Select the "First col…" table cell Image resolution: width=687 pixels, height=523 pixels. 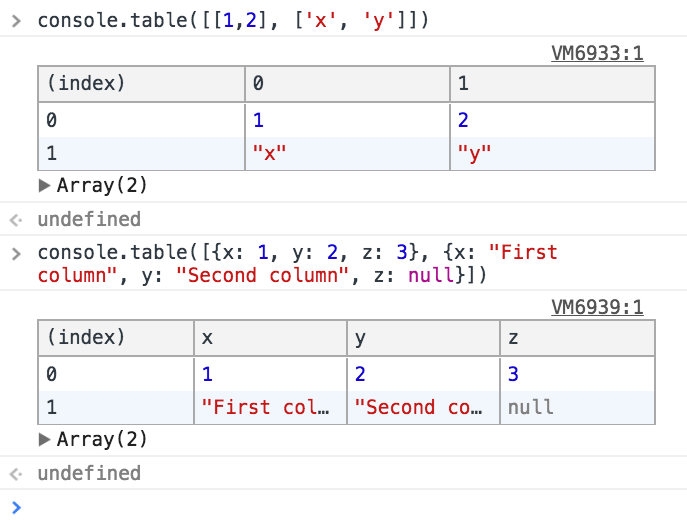tap(268, 407)
